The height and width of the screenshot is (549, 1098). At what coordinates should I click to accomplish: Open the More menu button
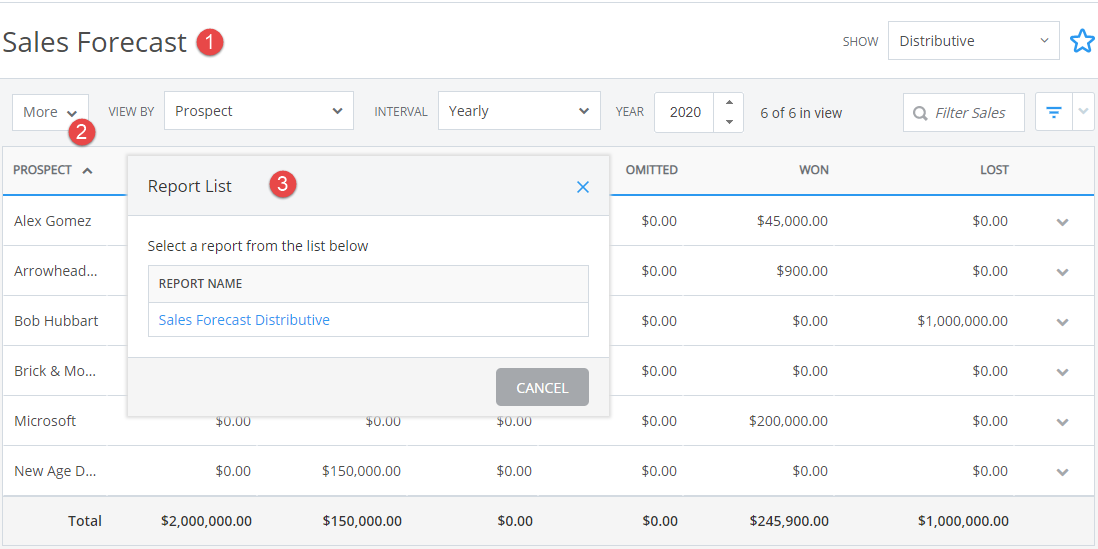click(50, 112)
